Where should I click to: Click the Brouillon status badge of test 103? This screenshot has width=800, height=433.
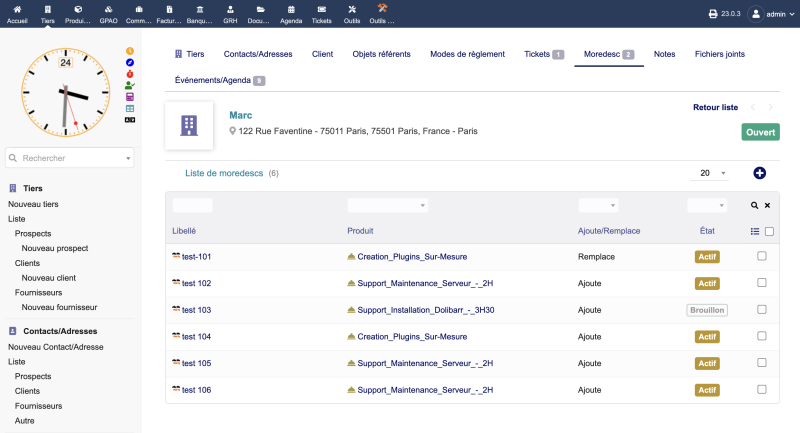click(x=707, y=310)
